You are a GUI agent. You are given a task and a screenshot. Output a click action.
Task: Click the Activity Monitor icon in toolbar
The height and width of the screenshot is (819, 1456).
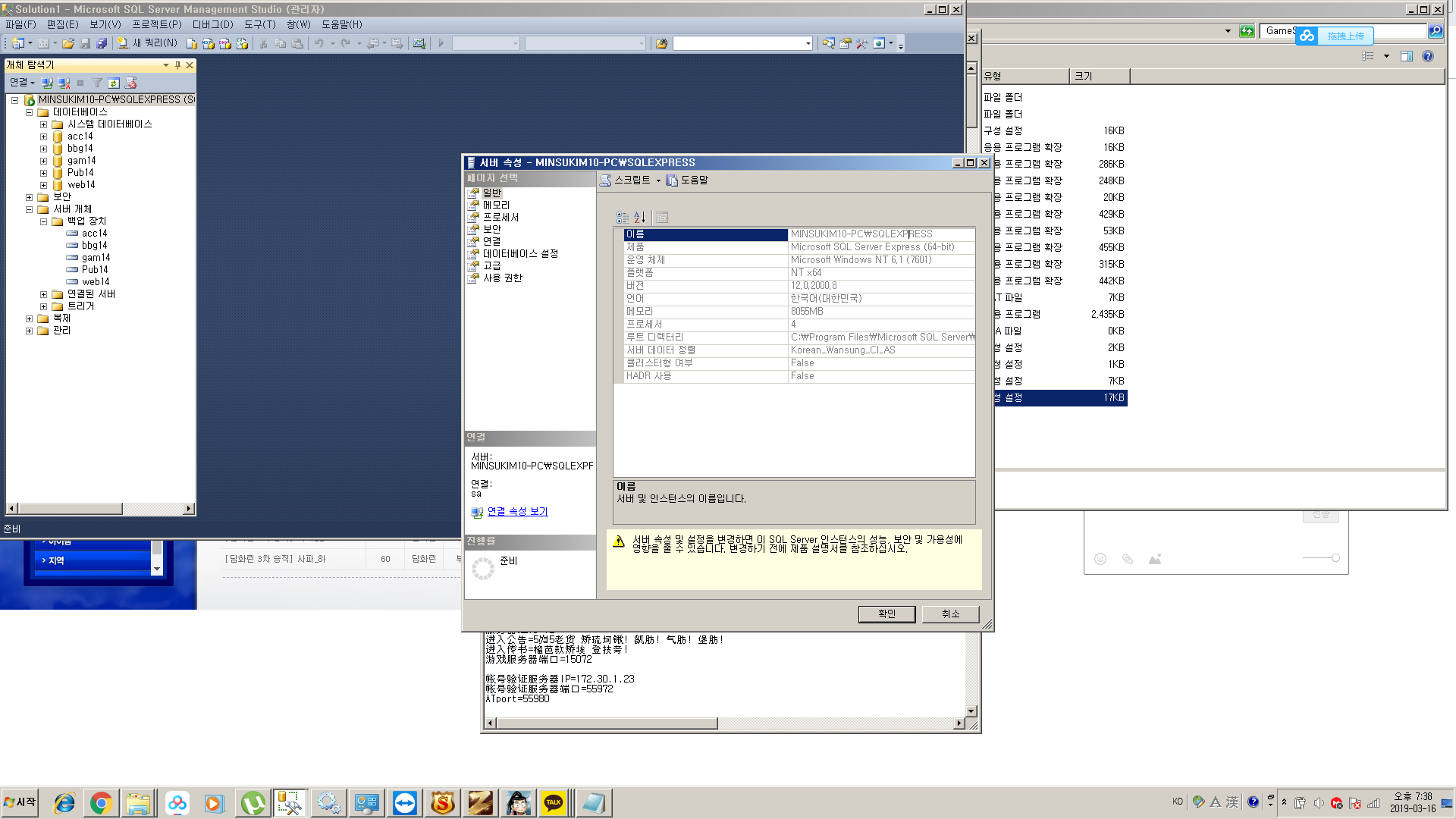(x=419, y=43)
